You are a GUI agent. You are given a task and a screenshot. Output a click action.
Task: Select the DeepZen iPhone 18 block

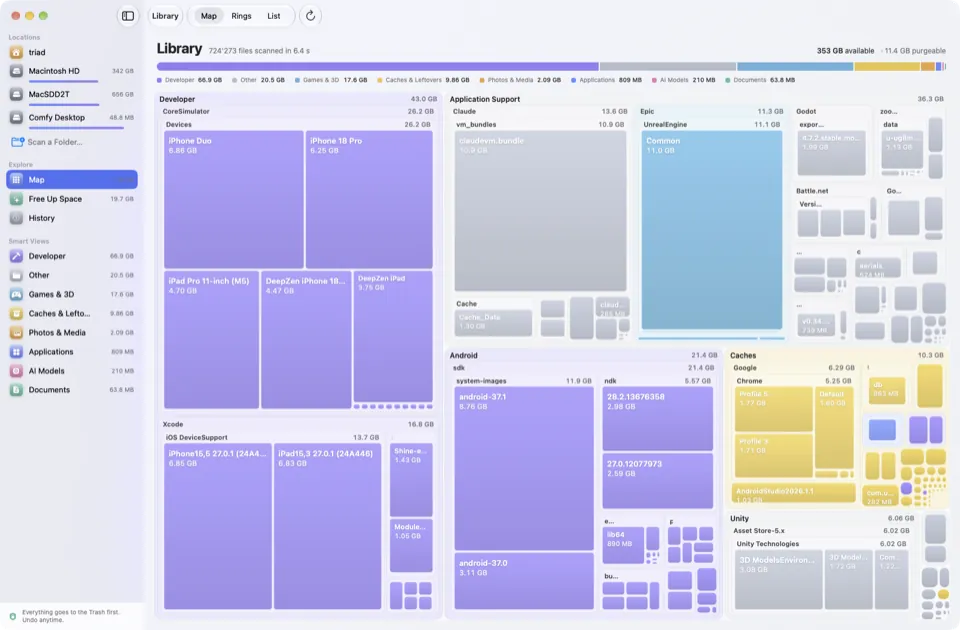(x=306, y=340)
